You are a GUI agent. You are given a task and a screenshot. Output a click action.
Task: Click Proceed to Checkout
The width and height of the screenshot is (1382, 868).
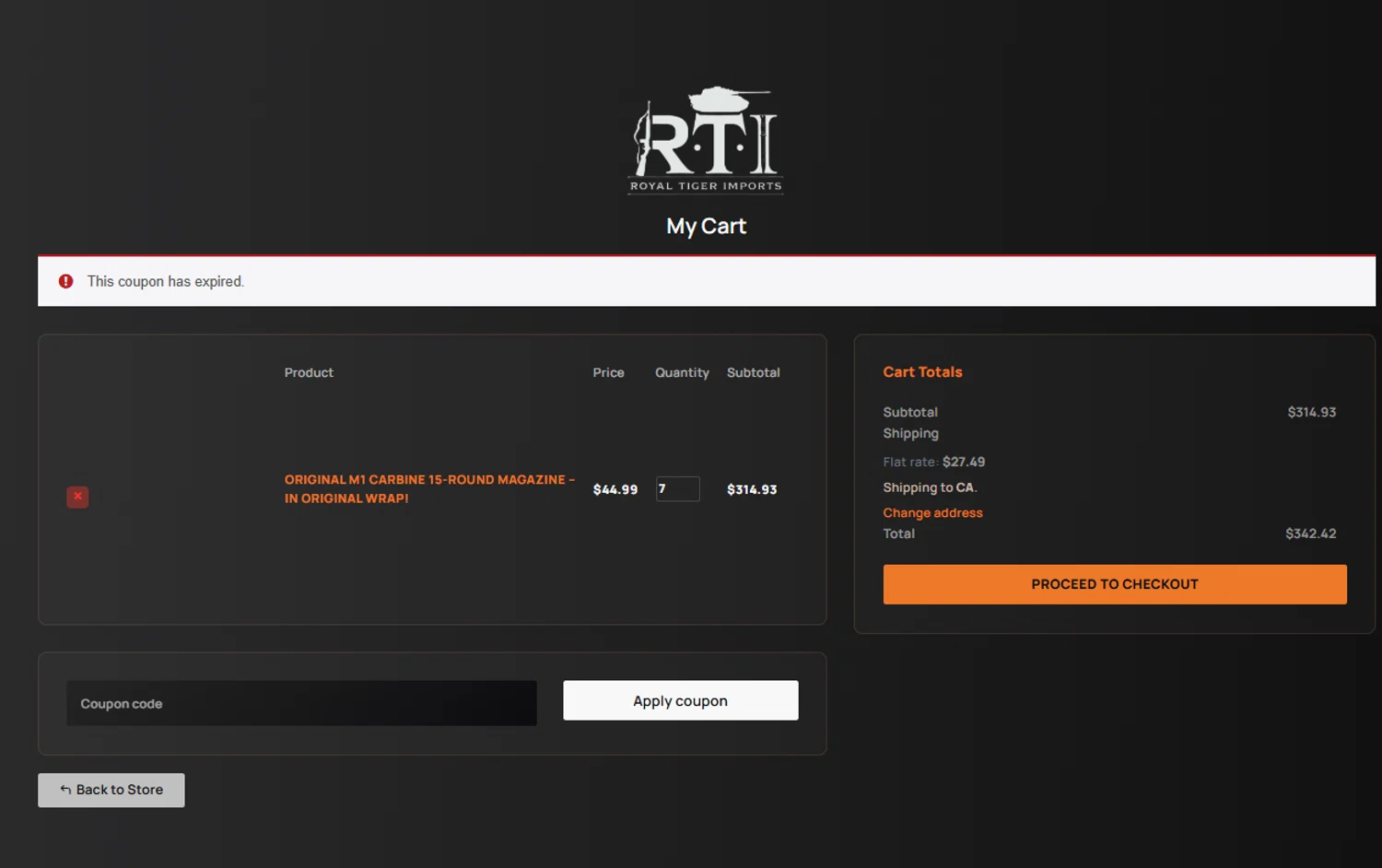click(1115, 584)
